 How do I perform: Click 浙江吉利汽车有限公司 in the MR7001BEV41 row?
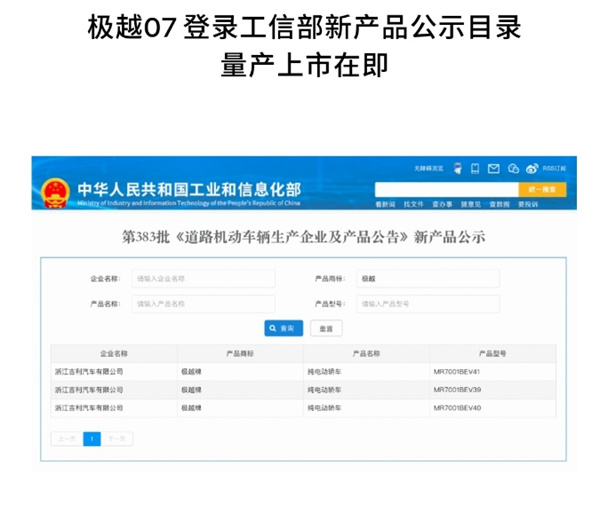pos(89,372)
